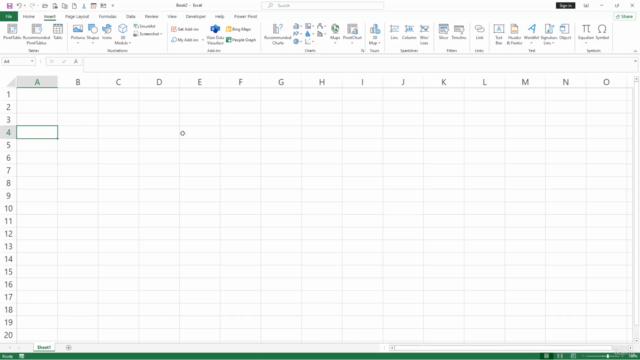The image size is (640, 360).
Task: Switch to the Data tab
Action: click(x=131, y=16)
